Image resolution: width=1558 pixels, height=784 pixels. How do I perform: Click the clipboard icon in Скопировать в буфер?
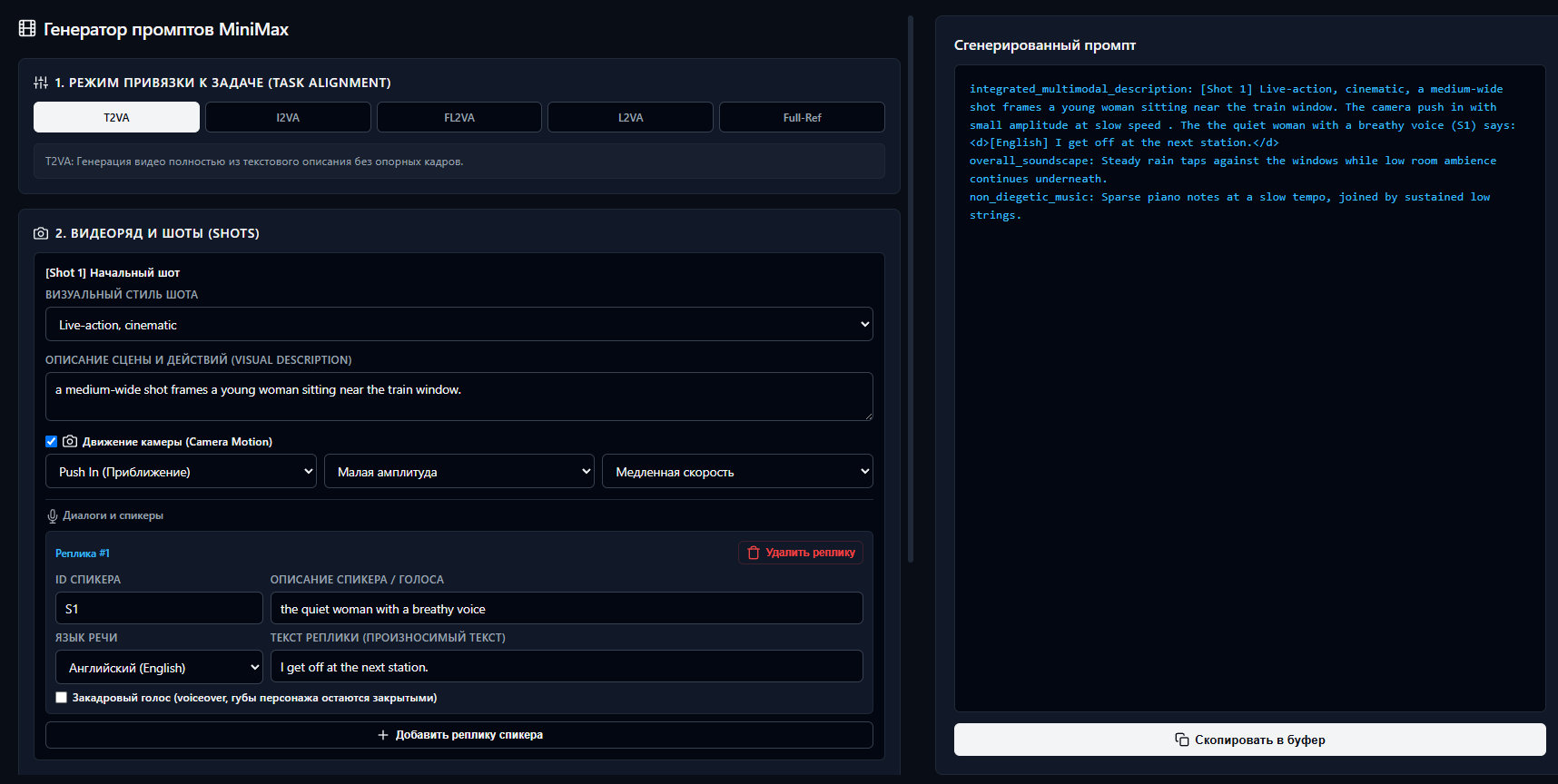point(1182,740)
